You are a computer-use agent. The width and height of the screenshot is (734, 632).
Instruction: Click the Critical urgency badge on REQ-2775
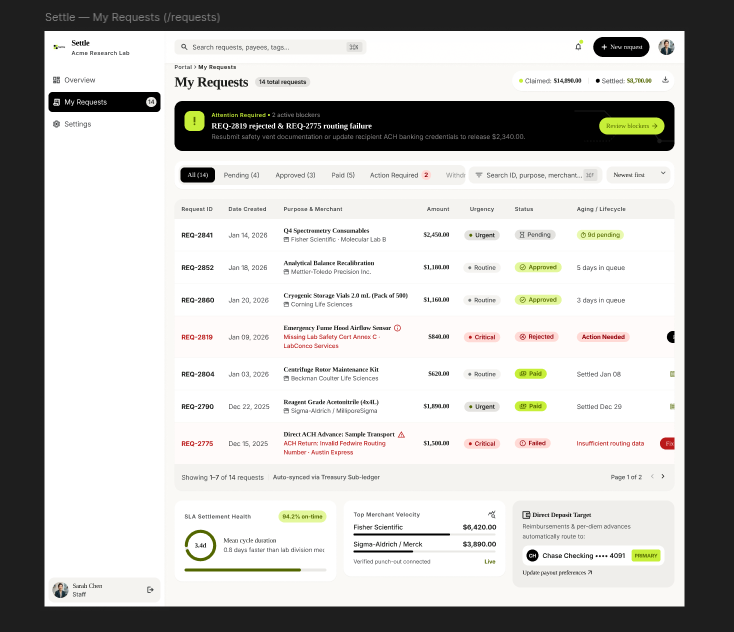pos(482,443)
